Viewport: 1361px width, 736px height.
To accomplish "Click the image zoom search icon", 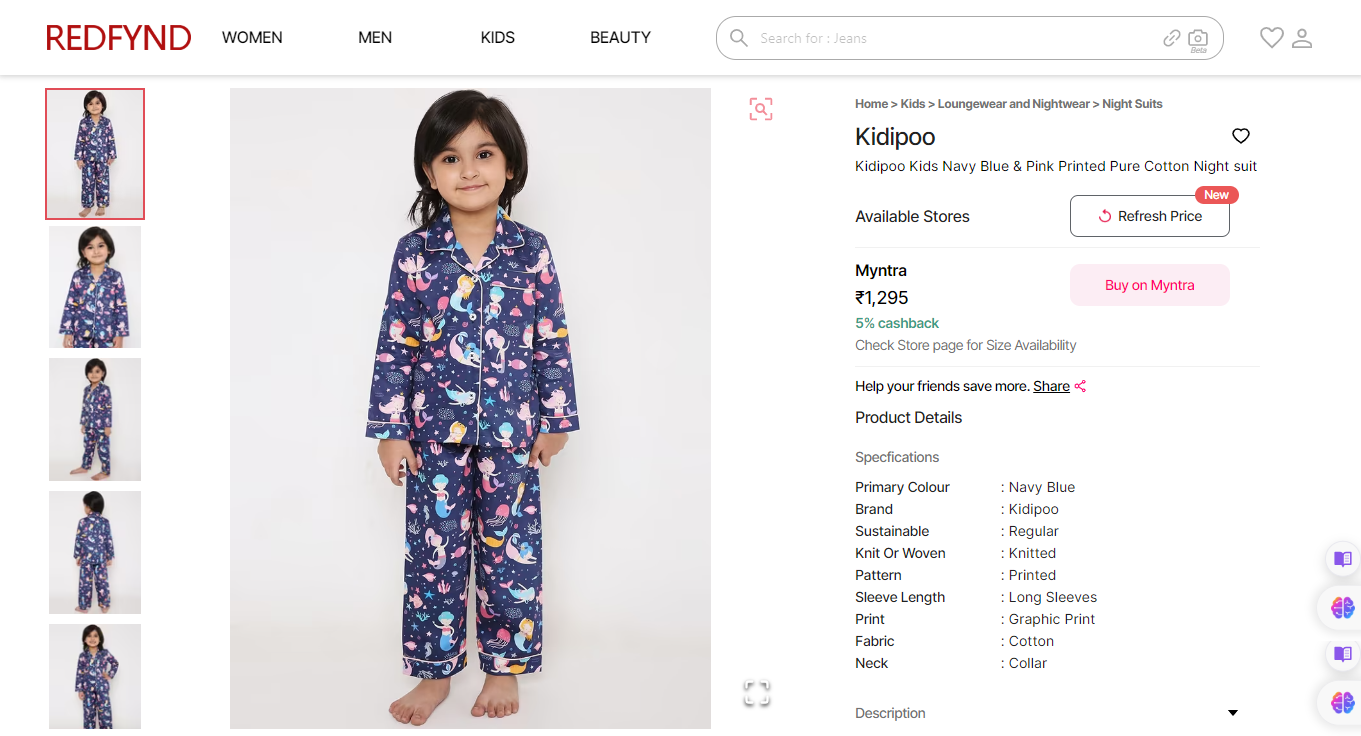I will 761,109.
